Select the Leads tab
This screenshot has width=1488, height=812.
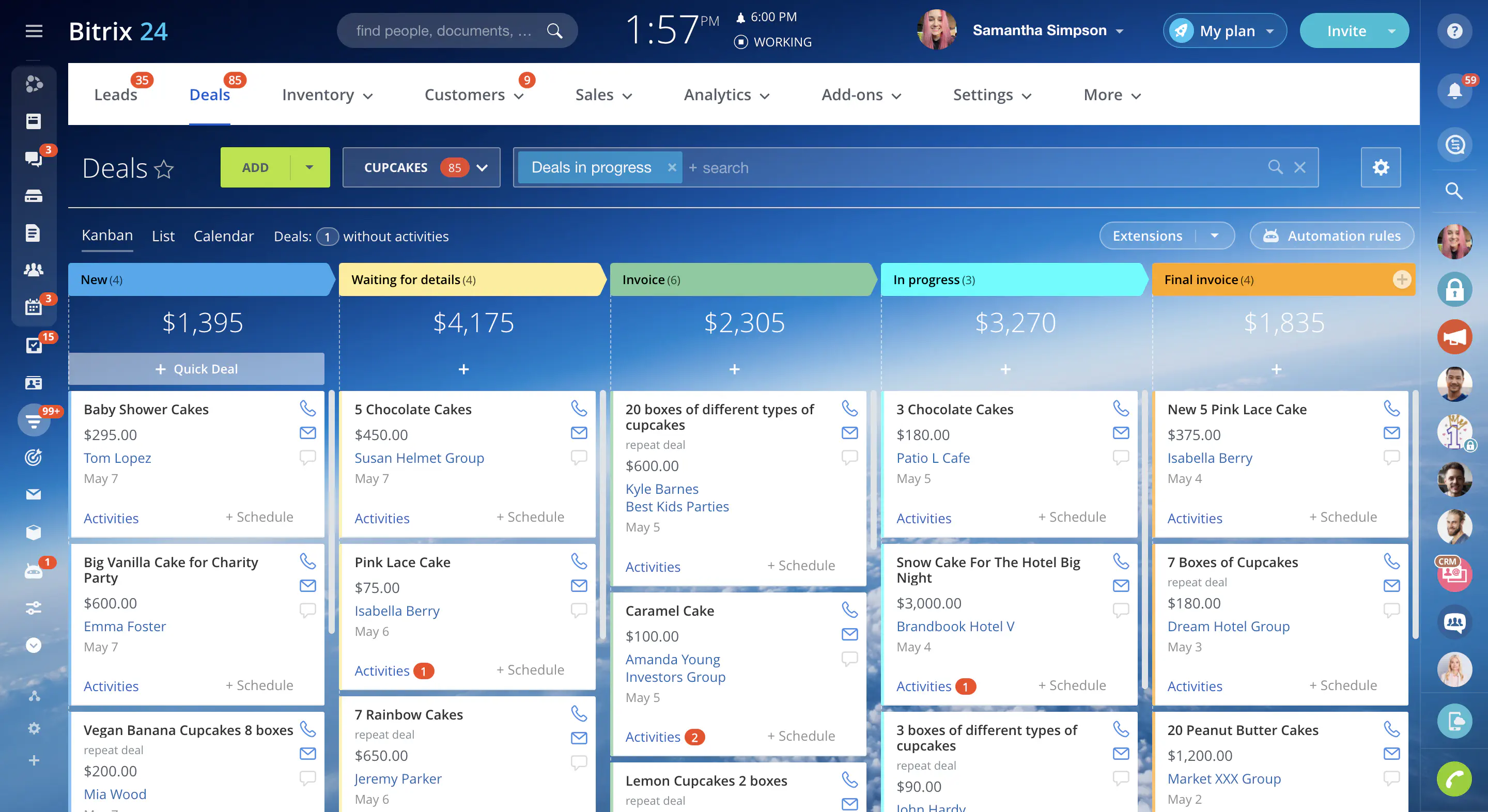tap(116, 94)
